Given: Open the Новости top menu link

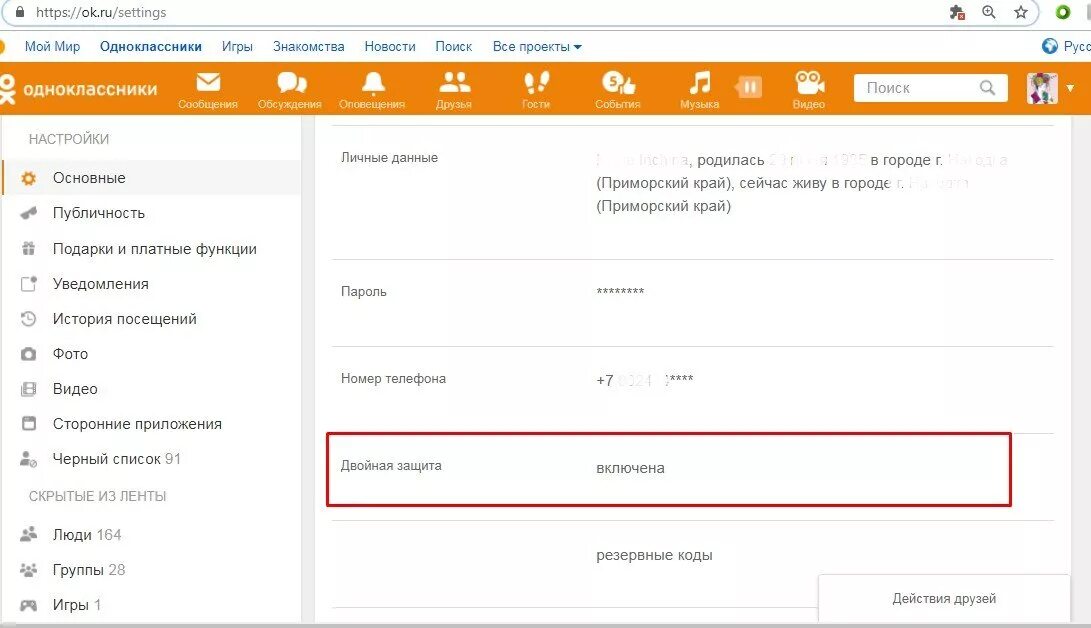Looking at the screenshot, I should (x=390, y=47).
